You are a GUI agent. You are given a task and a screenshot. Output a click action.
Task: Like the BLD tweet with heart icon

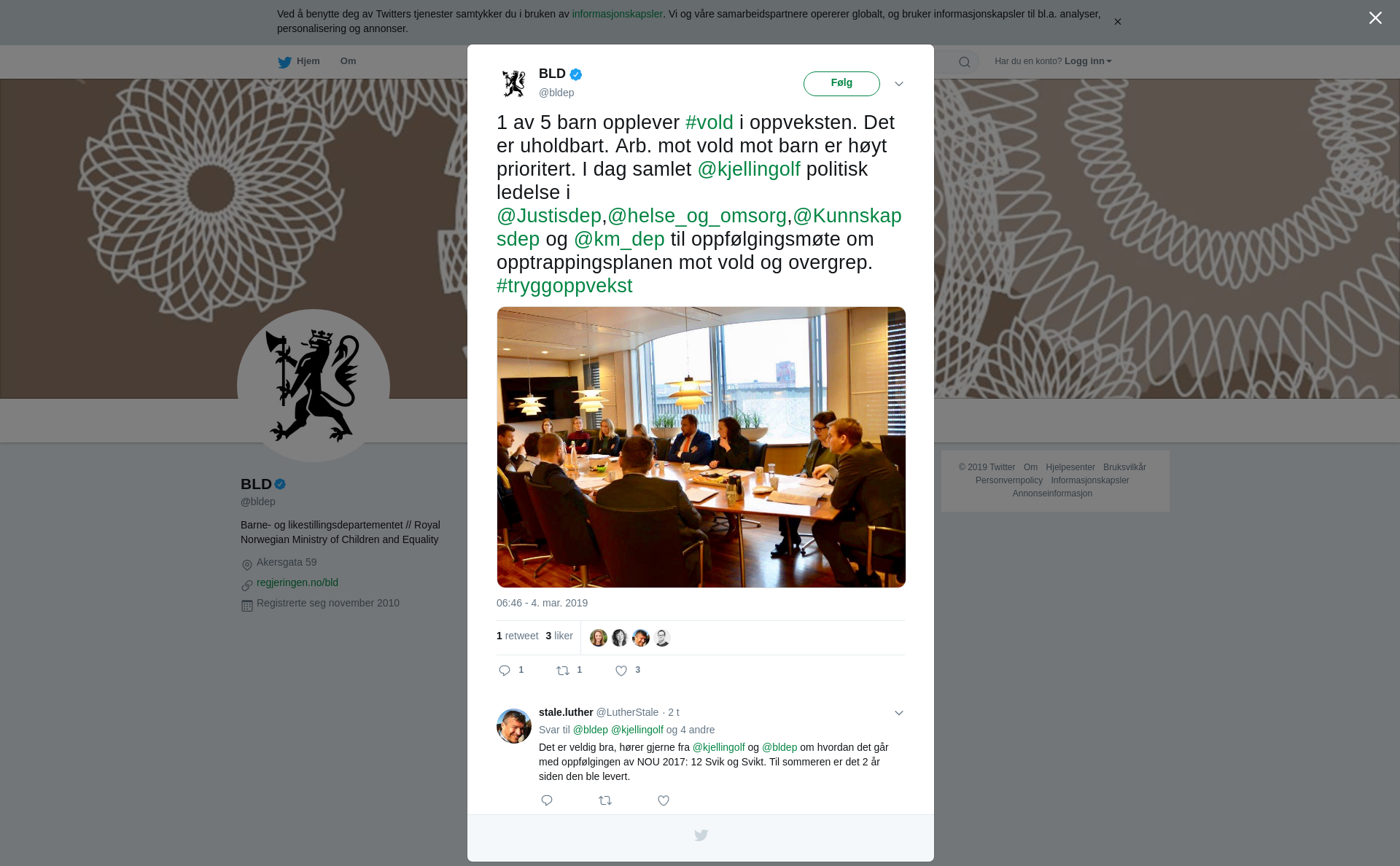(x=621, y=671)
